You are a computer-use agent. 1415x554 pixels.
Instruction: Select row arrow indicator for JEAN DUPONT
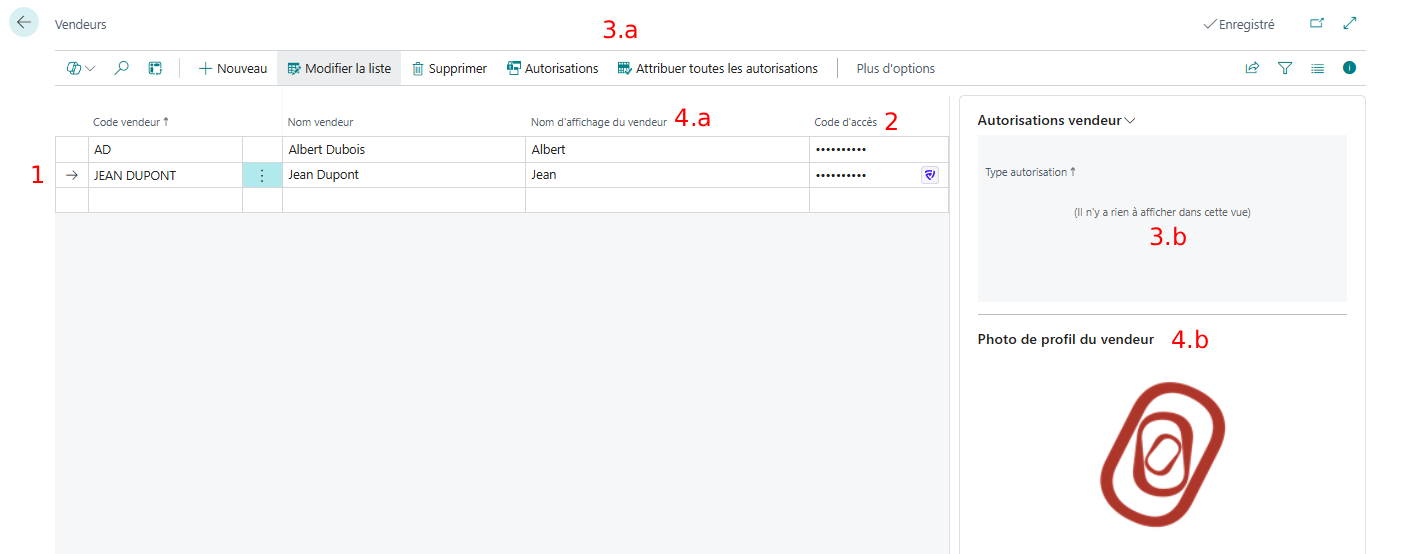point(72,175)
